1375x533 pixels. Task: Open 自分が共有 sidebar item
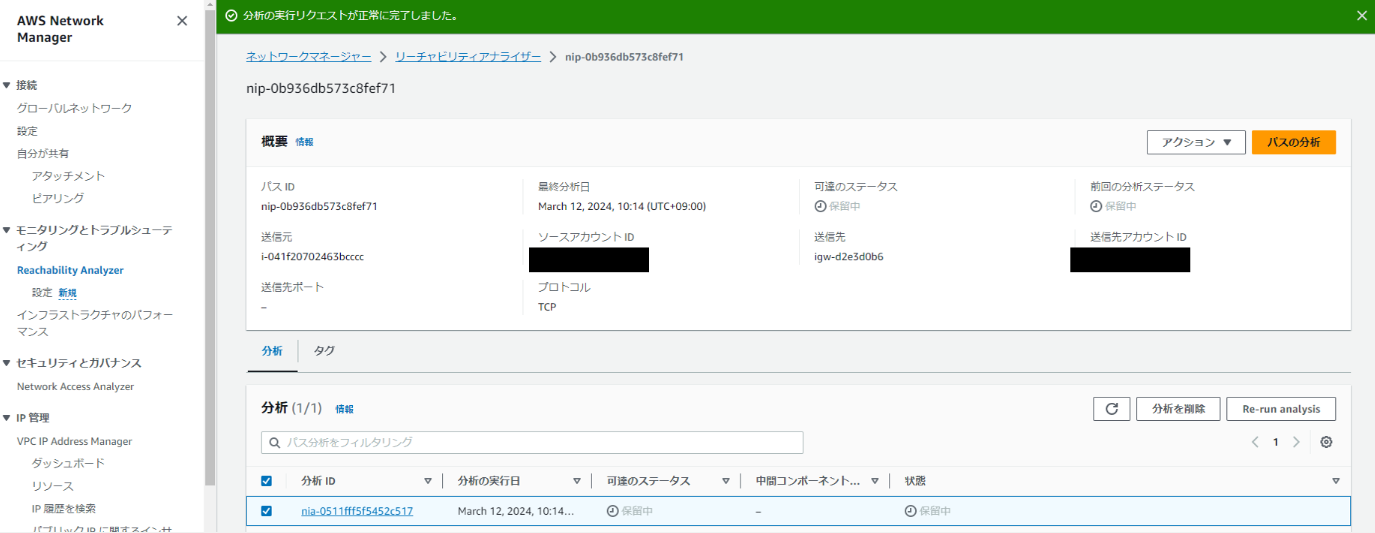click(43, 153)
